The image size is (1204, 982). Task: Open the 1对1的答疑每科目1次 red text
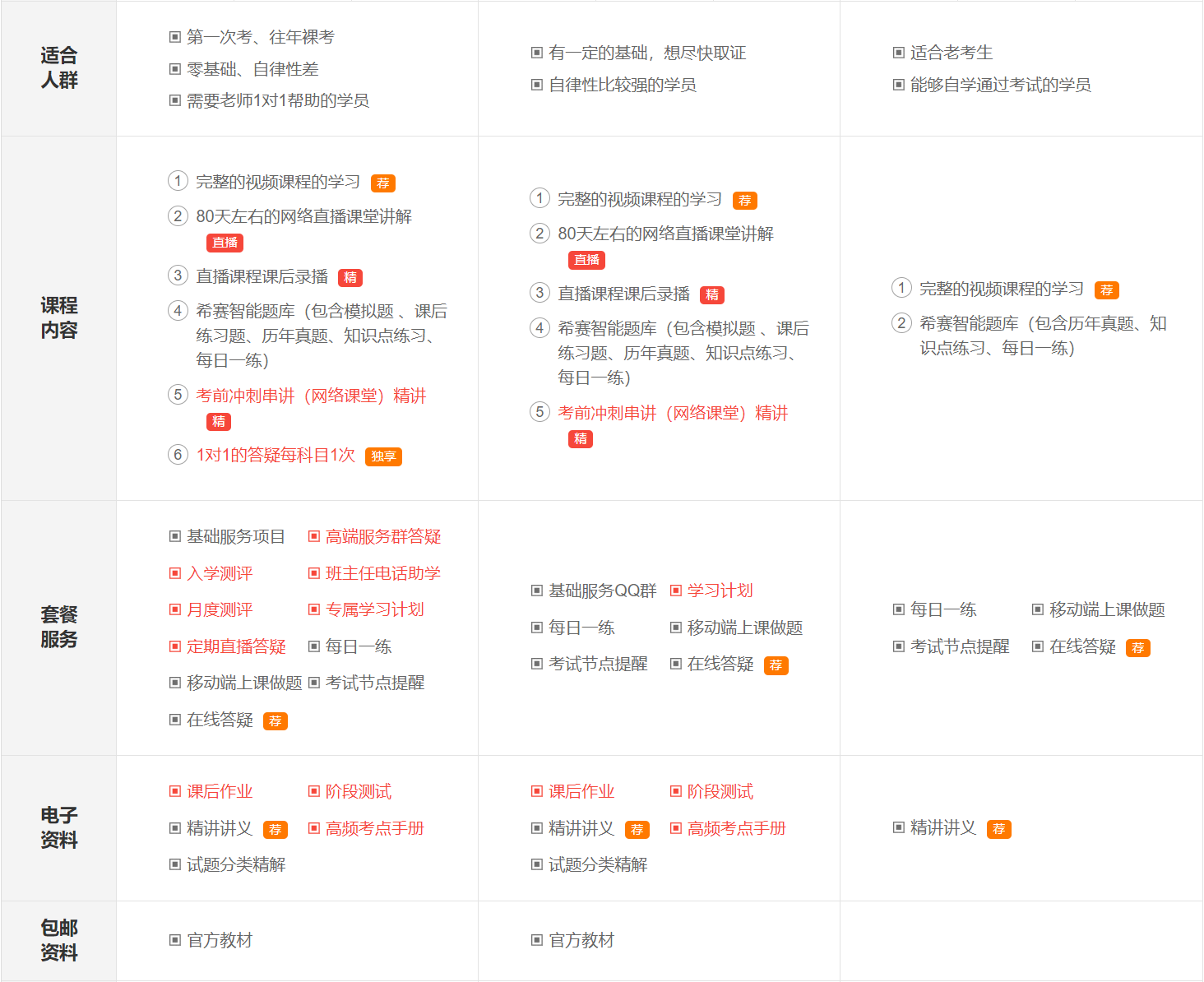coord(276,455)
